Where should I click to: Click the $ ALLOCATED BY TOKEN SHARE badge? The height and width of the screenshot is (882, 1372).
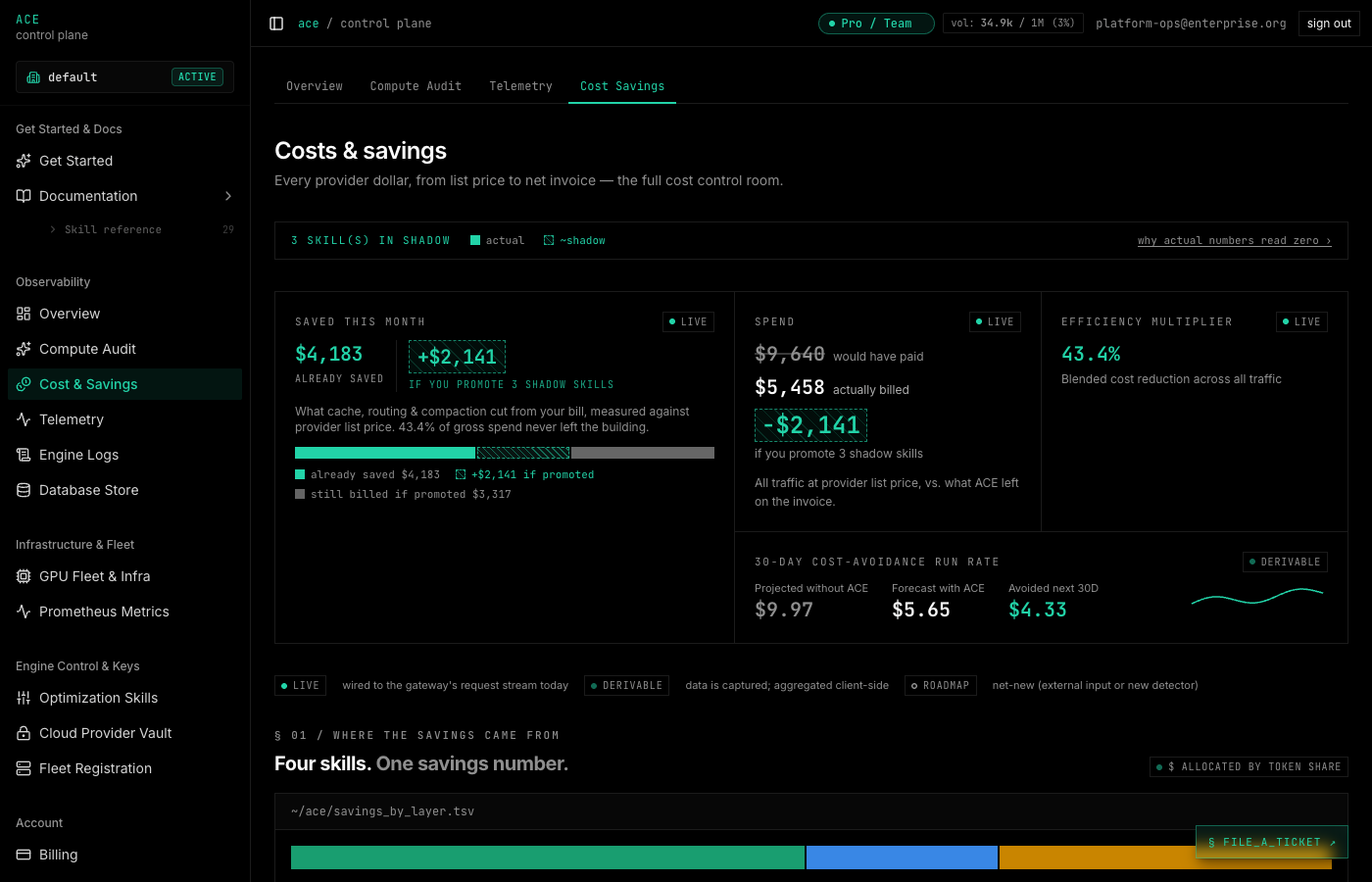coord(1249,766)
